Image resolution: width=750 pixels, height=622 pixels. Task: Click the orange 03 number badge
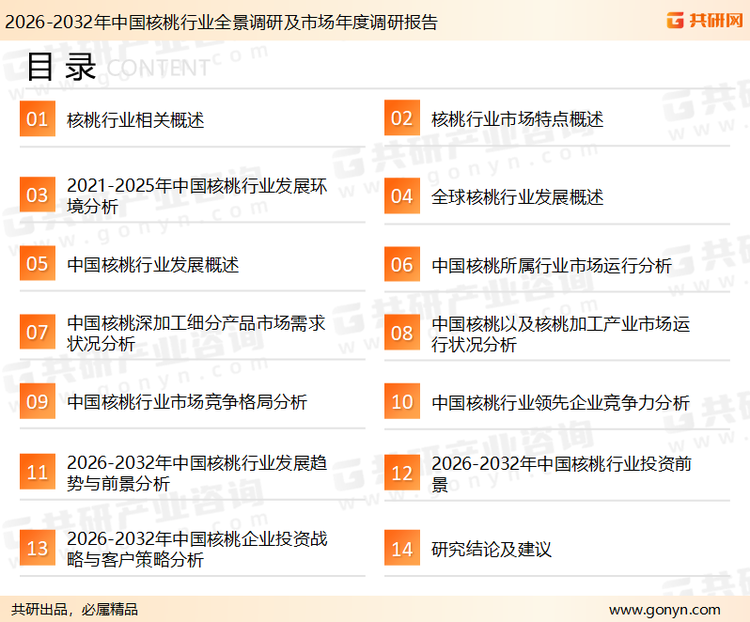[37, 195]
